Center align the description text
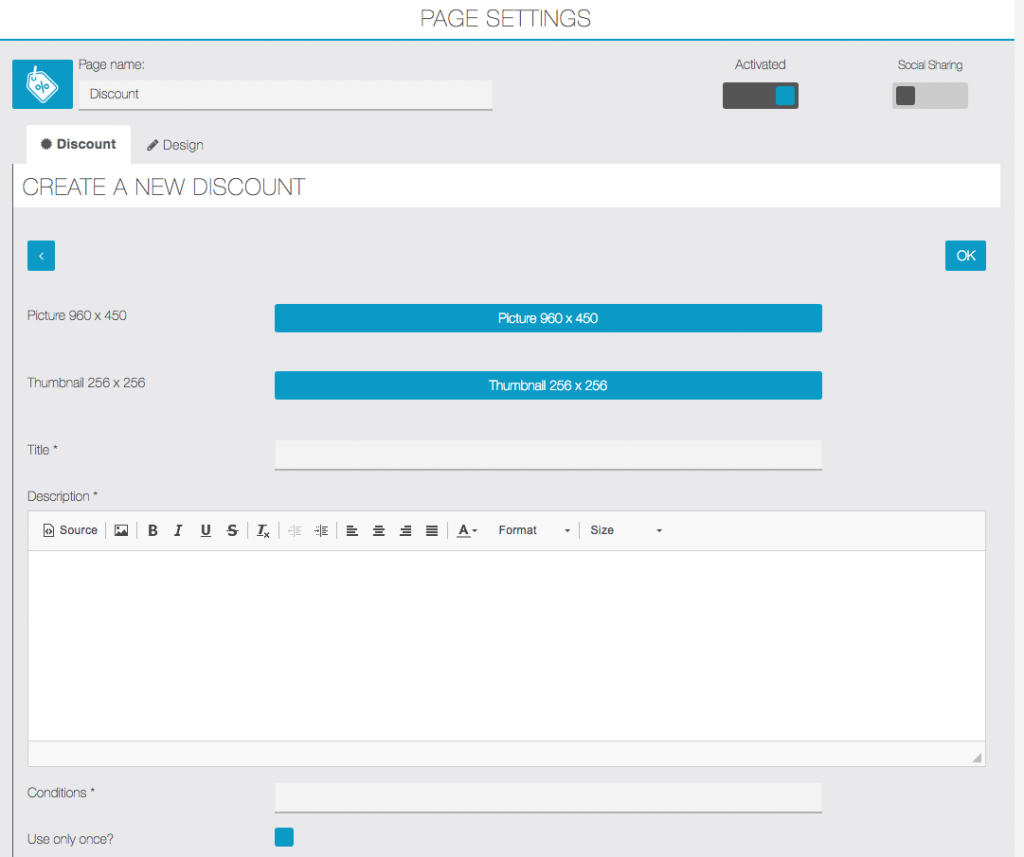The height and width of the screenshot is (857, 1024). pos(379,530)
